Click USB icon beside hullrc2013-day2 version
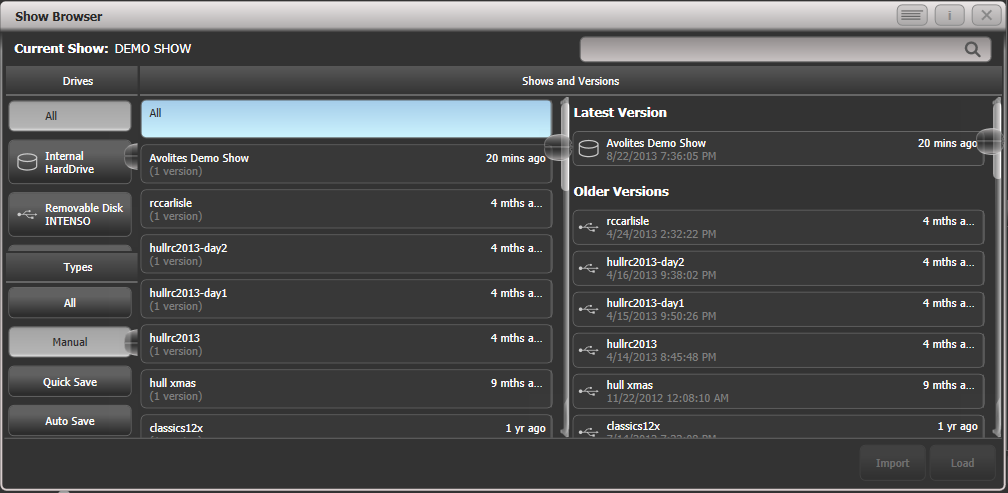 (x=588, y=268)
